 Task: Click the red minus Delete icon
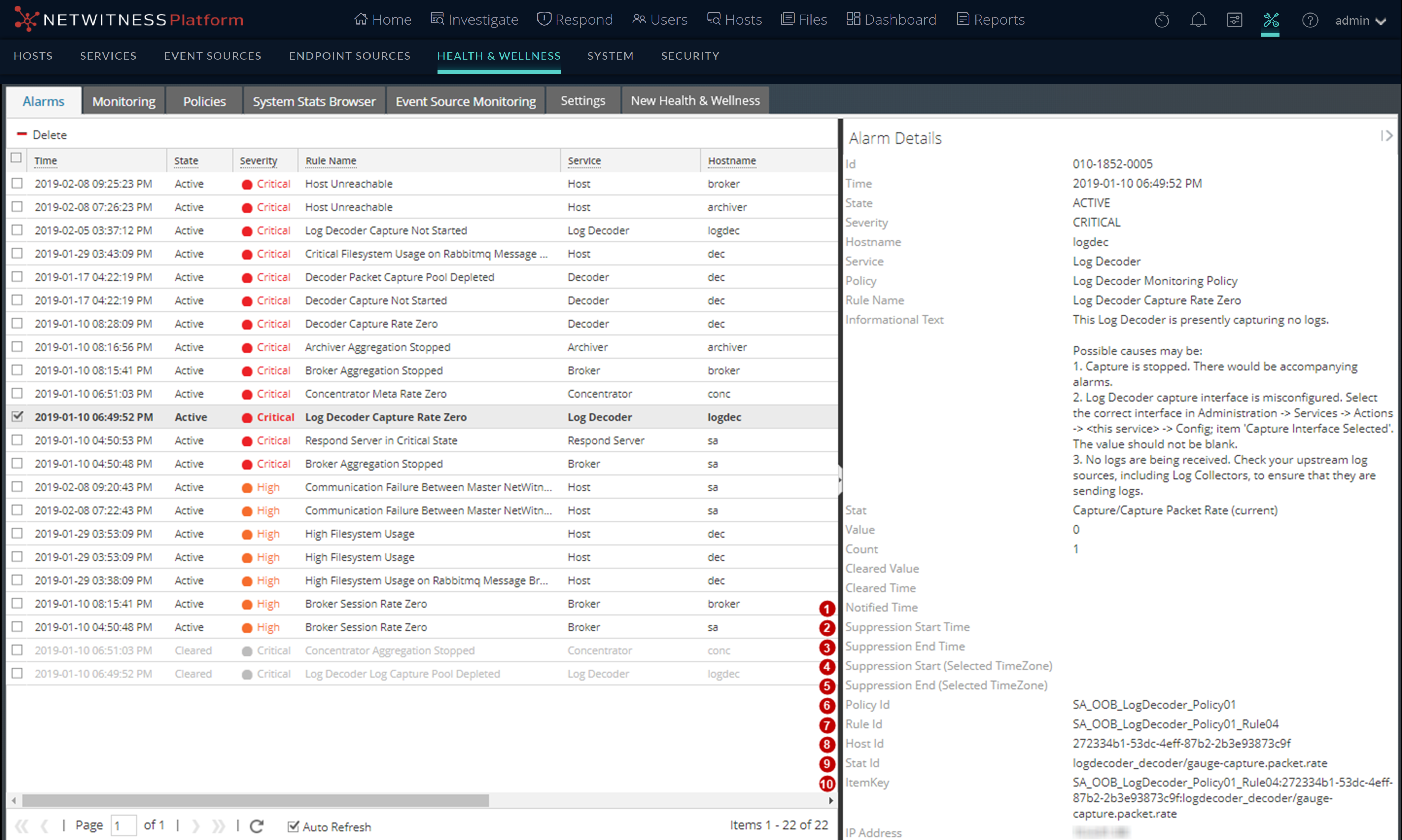coord(22,134)
